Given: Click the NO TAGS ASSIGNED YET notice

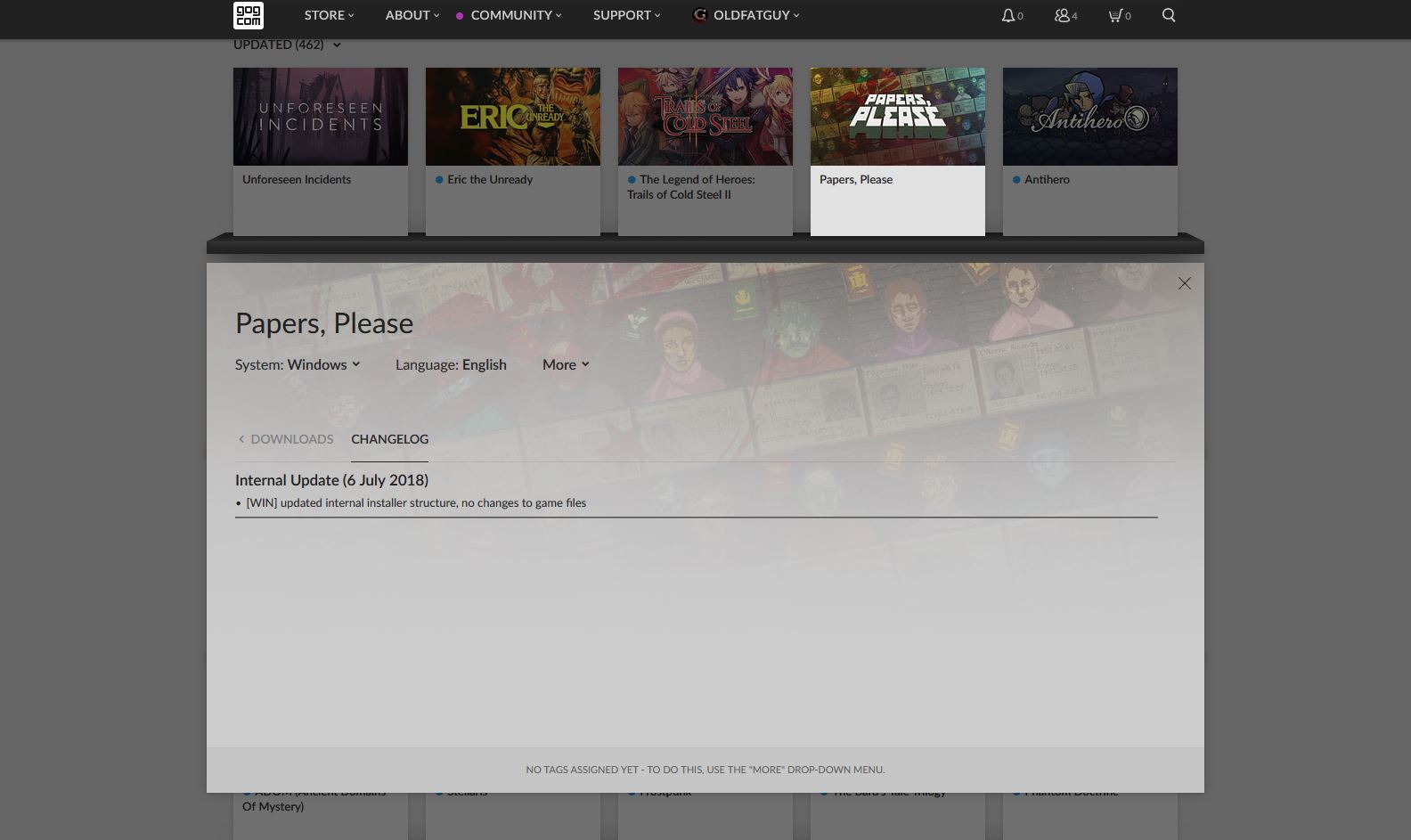Looking at the screenshot, I should tap(705, 770).
